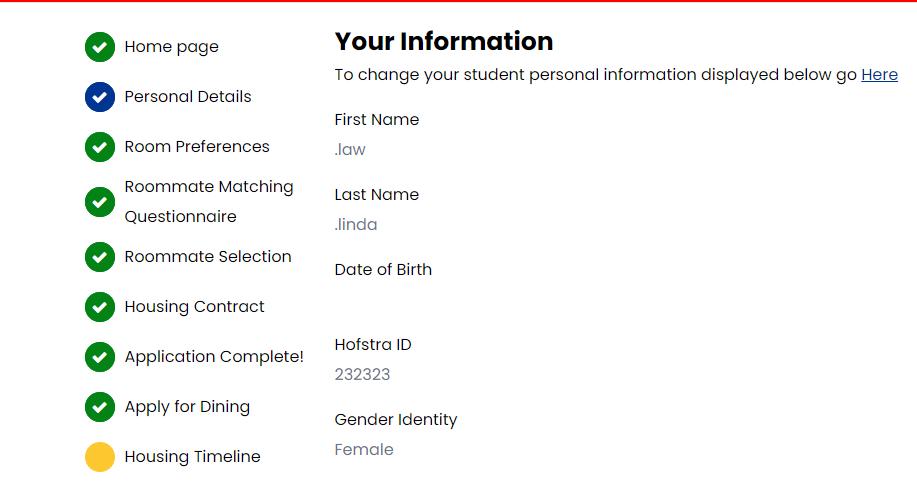Click the checkmark icon next to Apply for Dining
Image resolution: width=917 pixels, height=490 pixels.
[99, 407]
